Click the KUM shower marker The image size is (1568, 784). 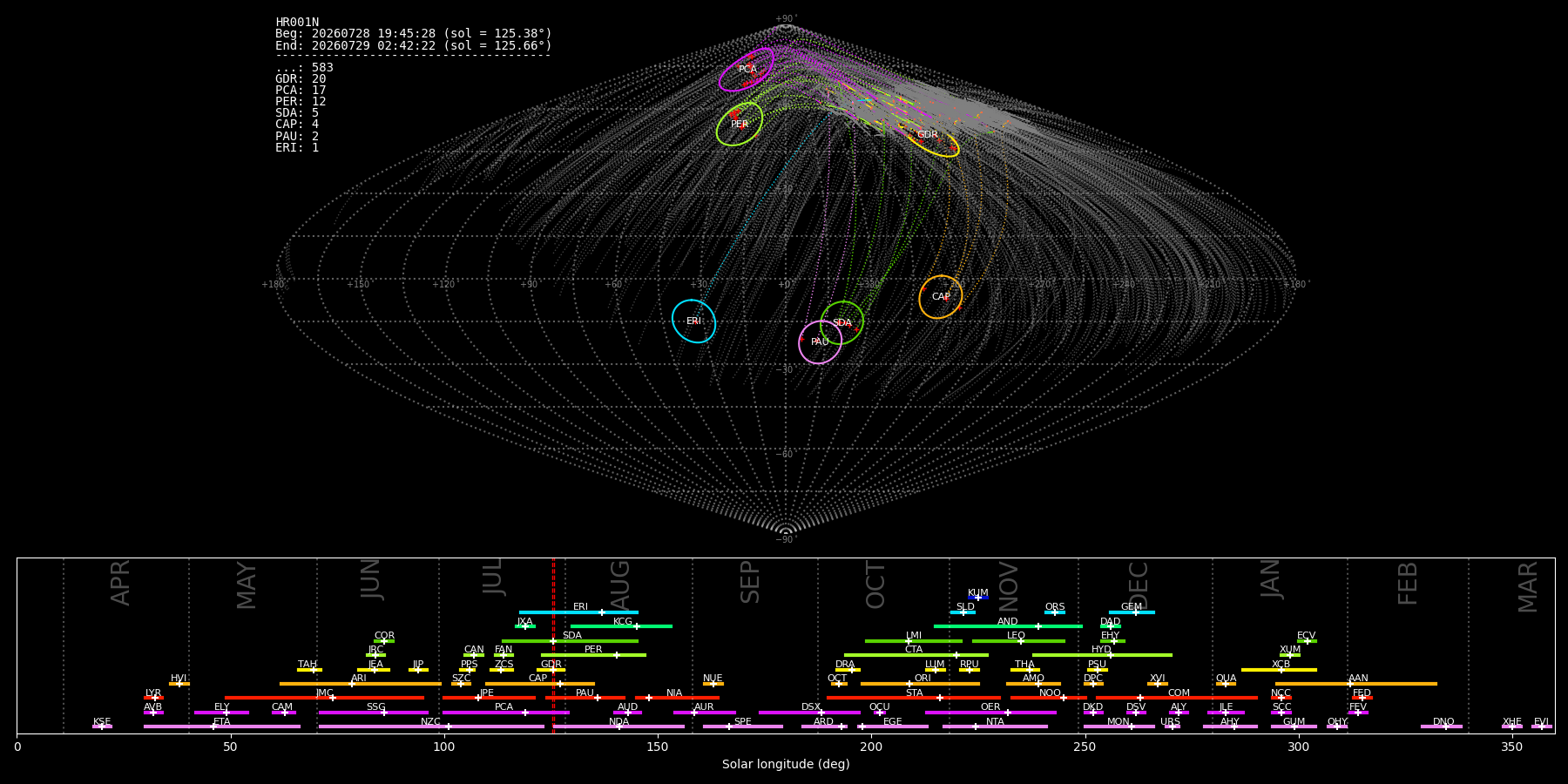click(978, 598)
